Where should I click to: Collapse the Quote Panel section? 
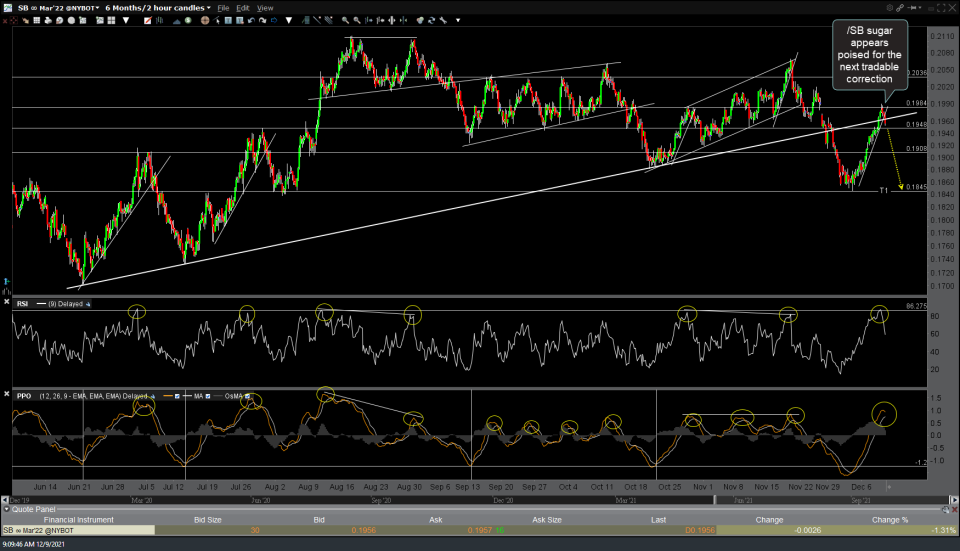coord(6,508)
